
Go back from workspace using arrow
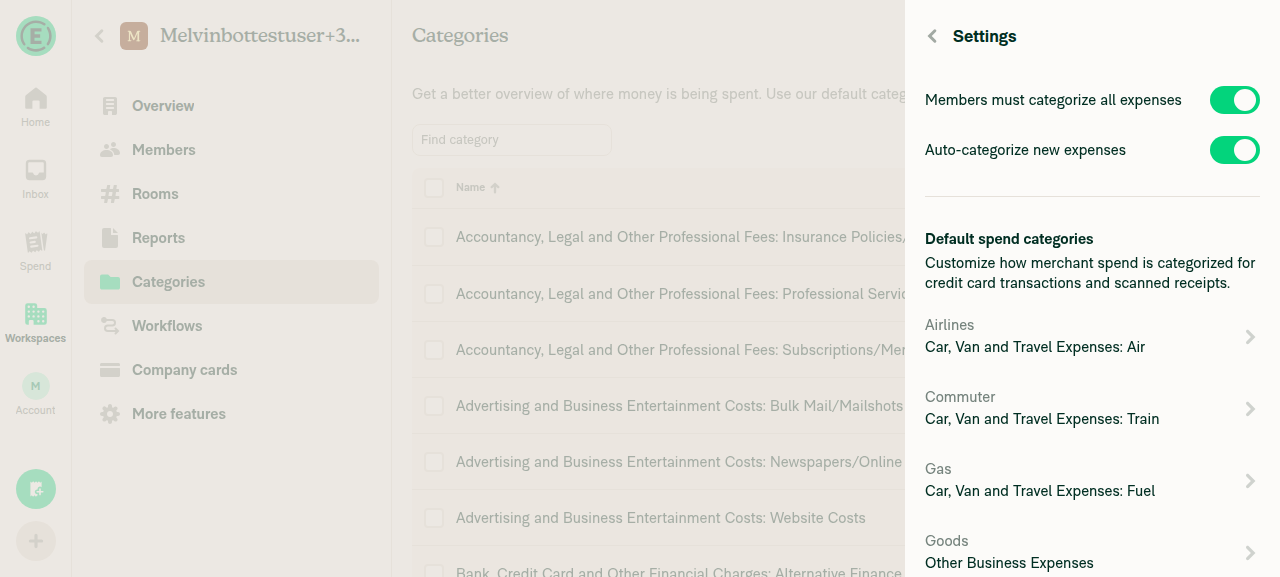[99, 36]
